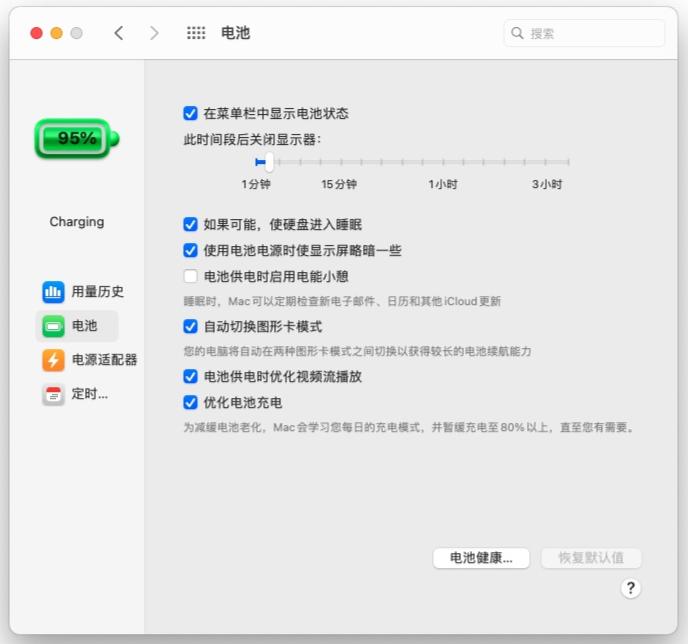Image resolution: width=688 pixels, height=644 pixels.
Task: Click the magnifier icon in the search box
Action: [517, 33]
